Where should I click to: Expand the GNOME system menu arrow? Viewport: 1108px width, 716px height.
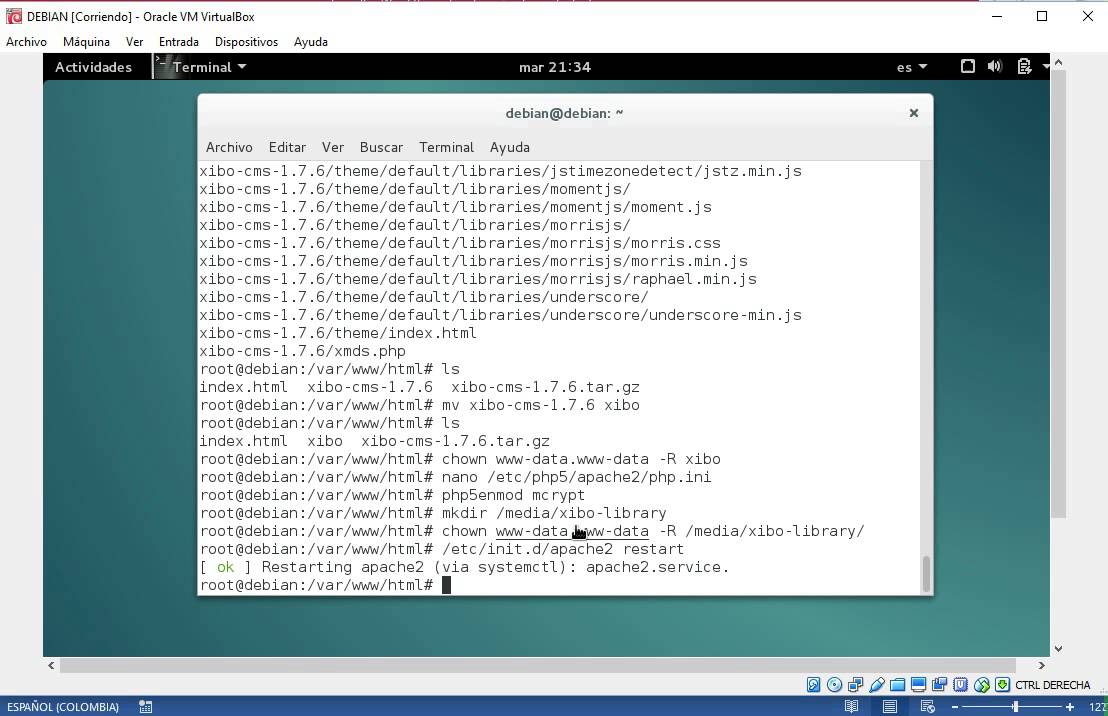[x=1046, y=66]
